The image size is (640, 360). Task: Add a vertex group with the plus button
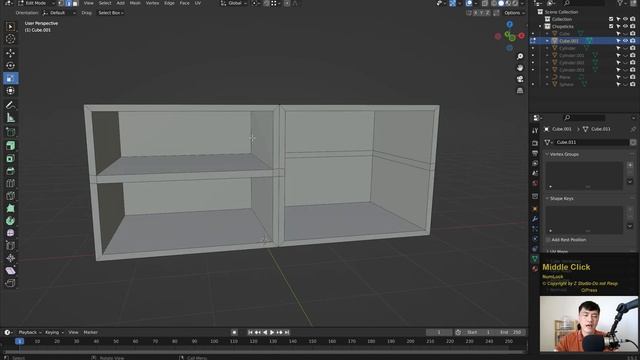click(x=630, y=165)
